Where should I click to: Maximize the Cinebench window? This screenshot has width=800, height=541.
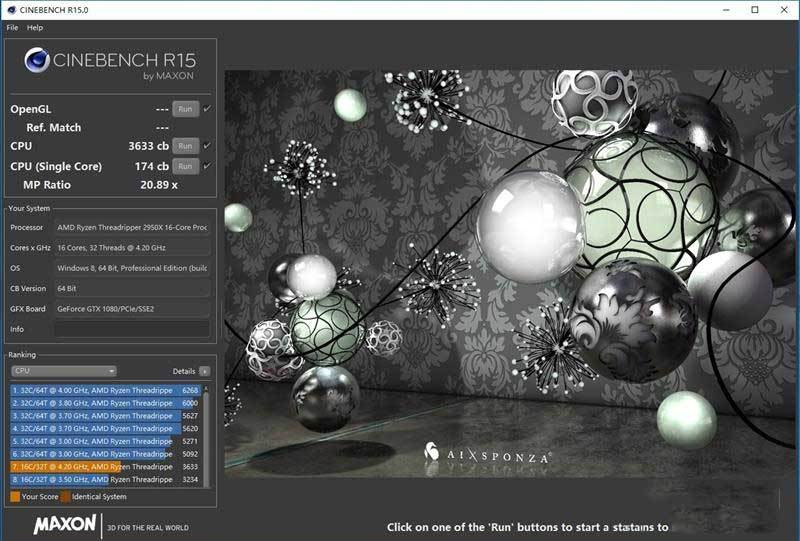(755, 10)
